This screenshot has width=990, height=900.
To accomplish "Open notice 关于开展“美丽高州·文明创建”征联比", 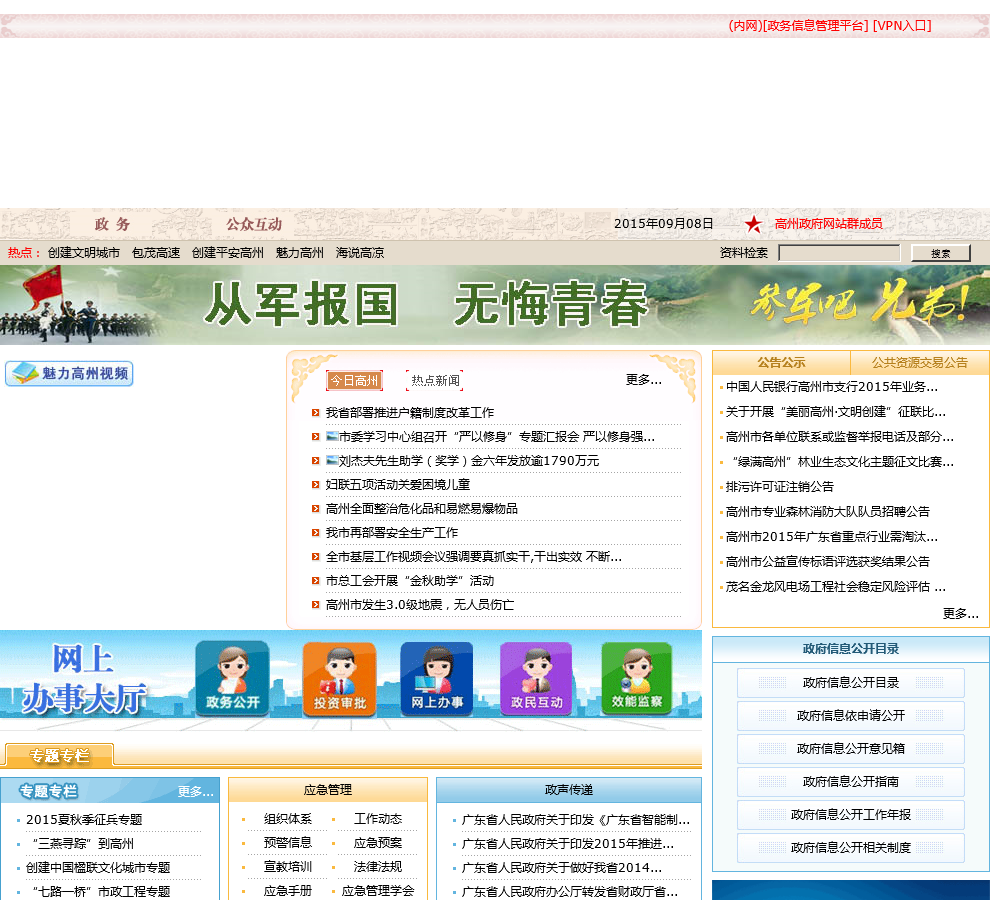I will tap(835, 412).
